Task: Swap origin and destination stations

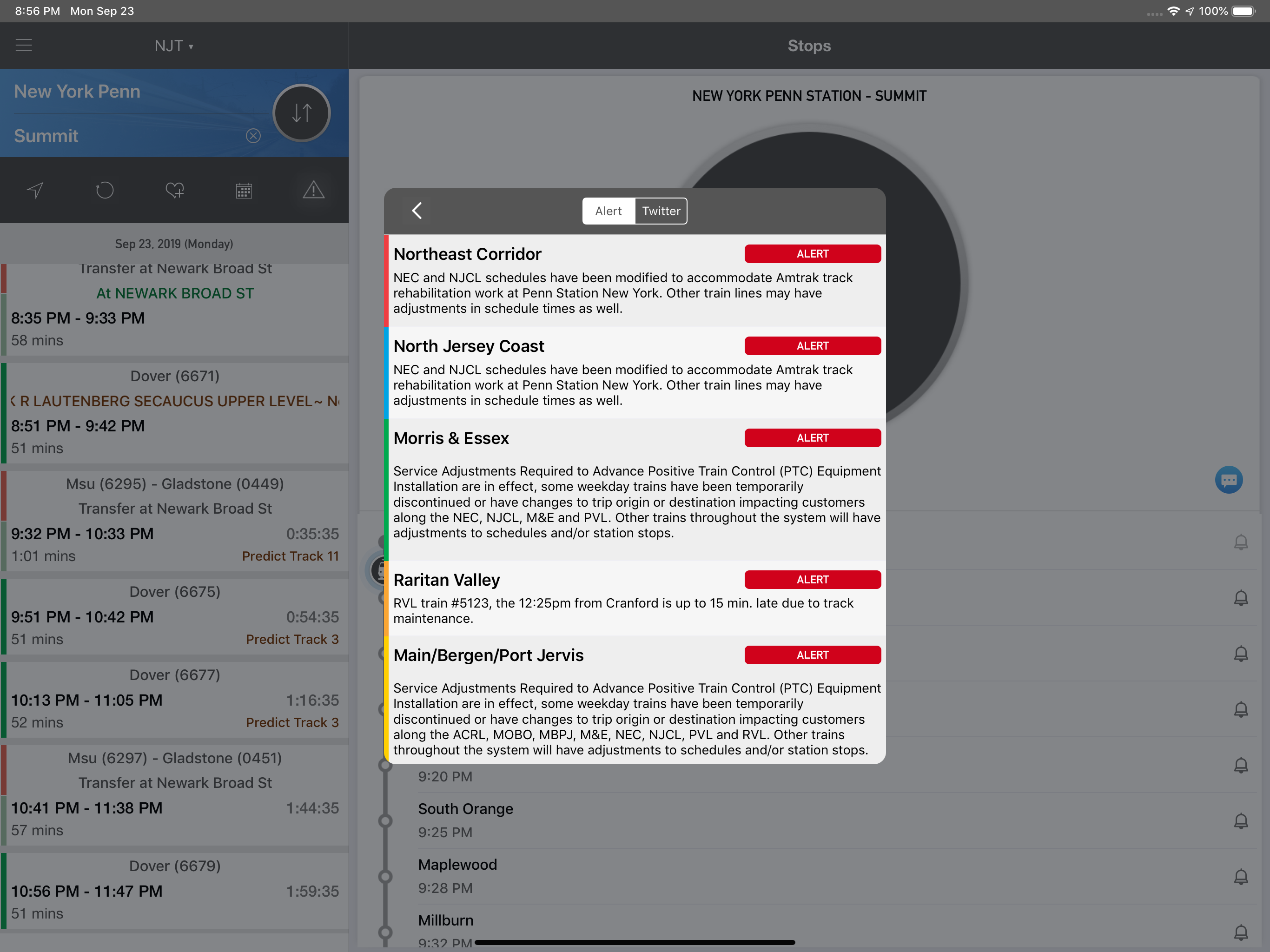Action: coord(301,113)
